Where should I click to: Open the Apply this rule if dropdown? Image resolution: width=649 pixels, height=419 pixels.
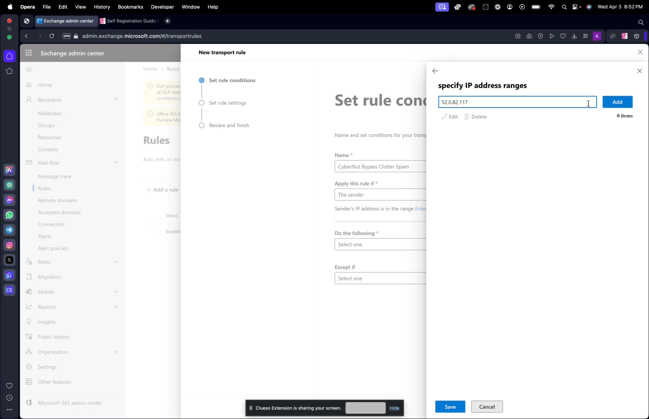pyautogui.click(x=379, y=195)
